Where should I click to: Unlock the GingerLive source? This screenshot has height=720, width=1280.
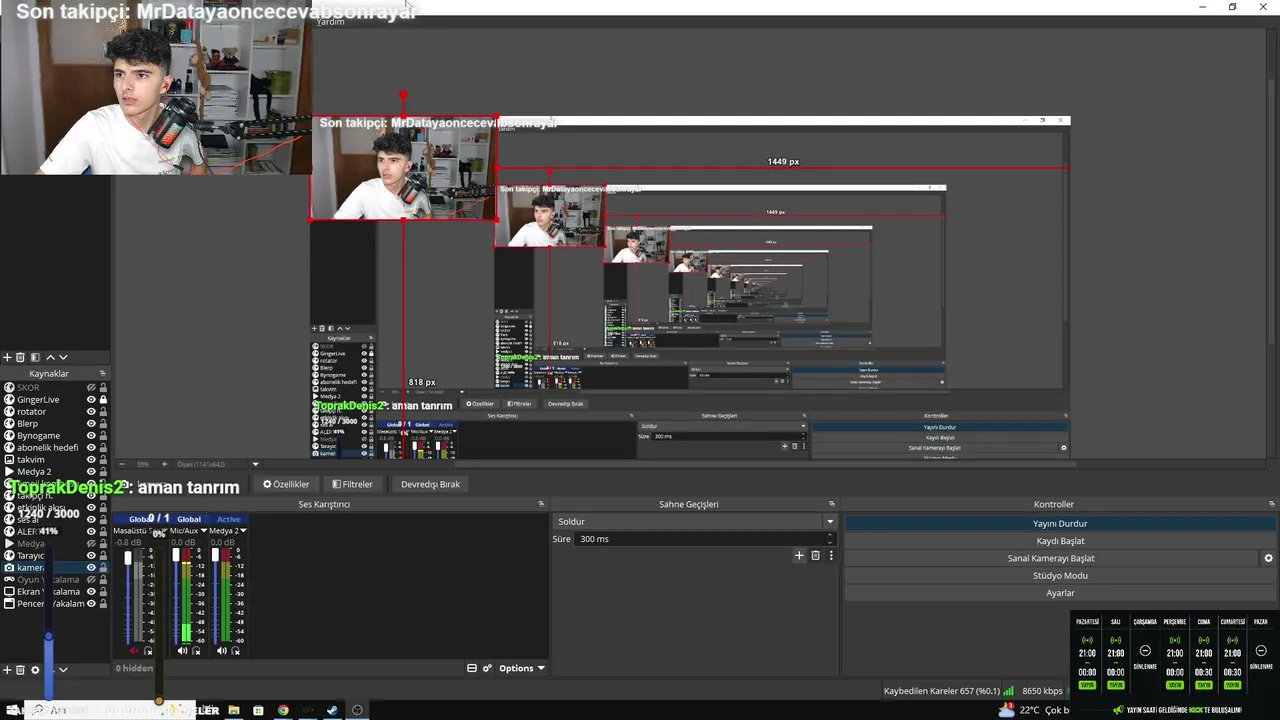(x=103, y=400)
